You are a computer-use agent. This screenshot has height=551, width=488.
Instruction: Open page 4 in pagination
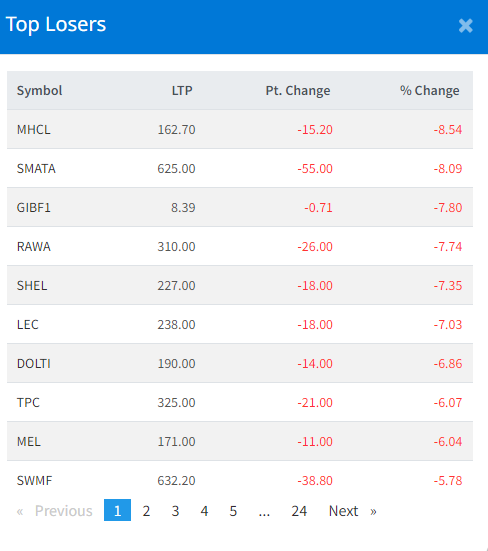[204, 511]
